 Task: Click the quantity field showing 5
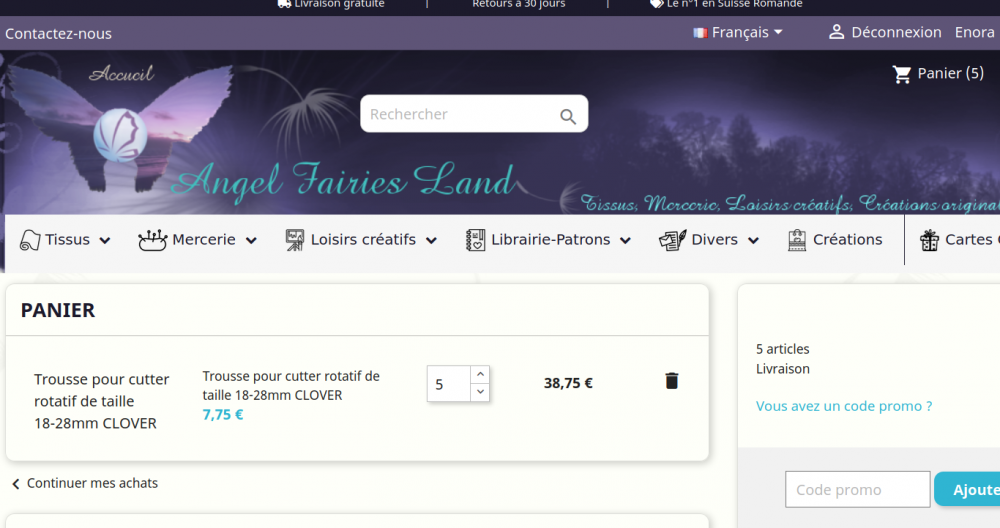(x=449, y=384)
